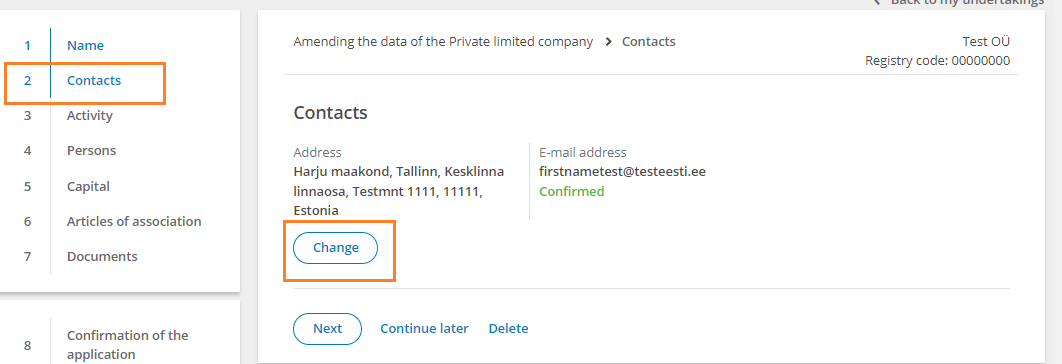Go to the Documents step
Screen dimensions: 1062x364
[x=102, y=256]
